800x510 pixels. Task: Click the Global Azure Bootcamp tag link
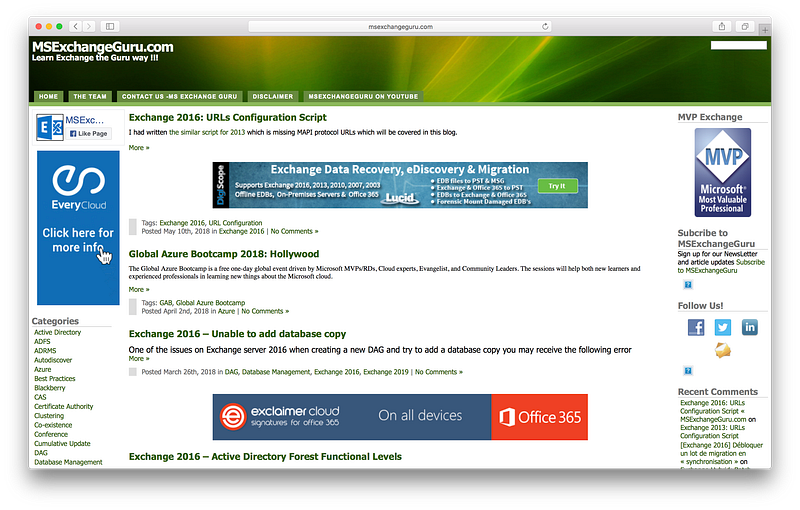pyautogui.click(x=210, y=303)
